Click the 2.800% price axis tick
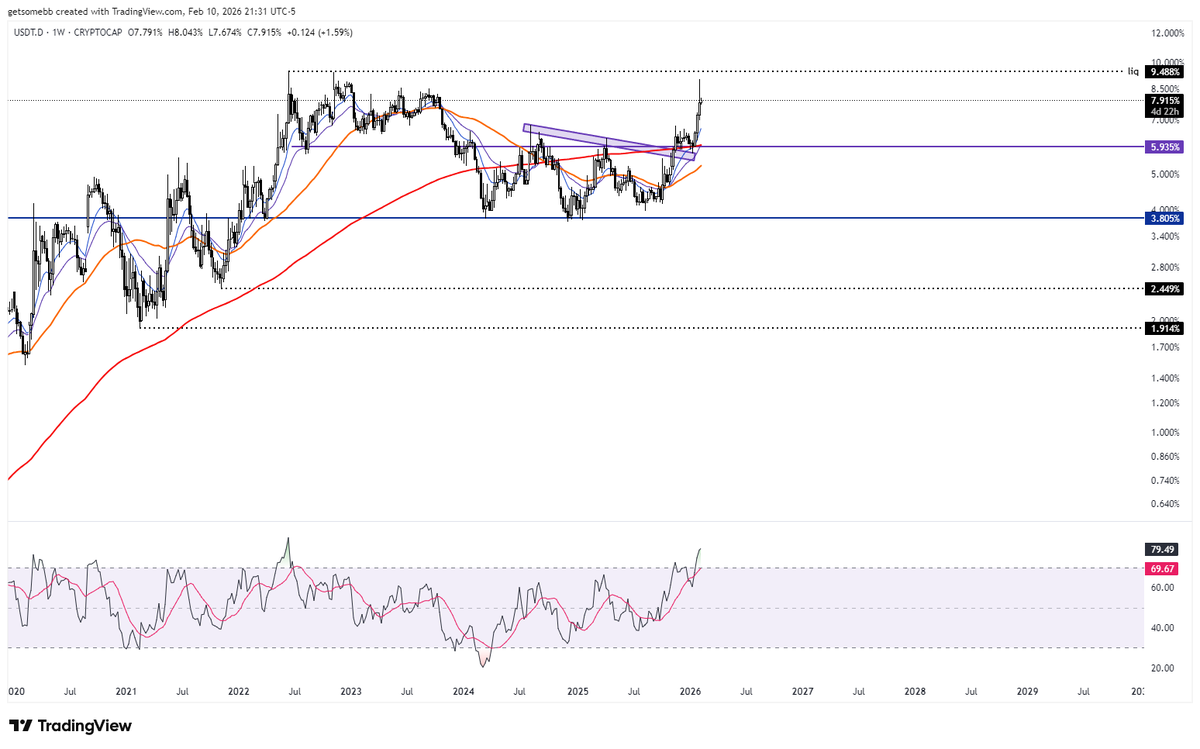Viewport: 1200px width, 749px height. pyautogui.click(x=1167, y=267)
